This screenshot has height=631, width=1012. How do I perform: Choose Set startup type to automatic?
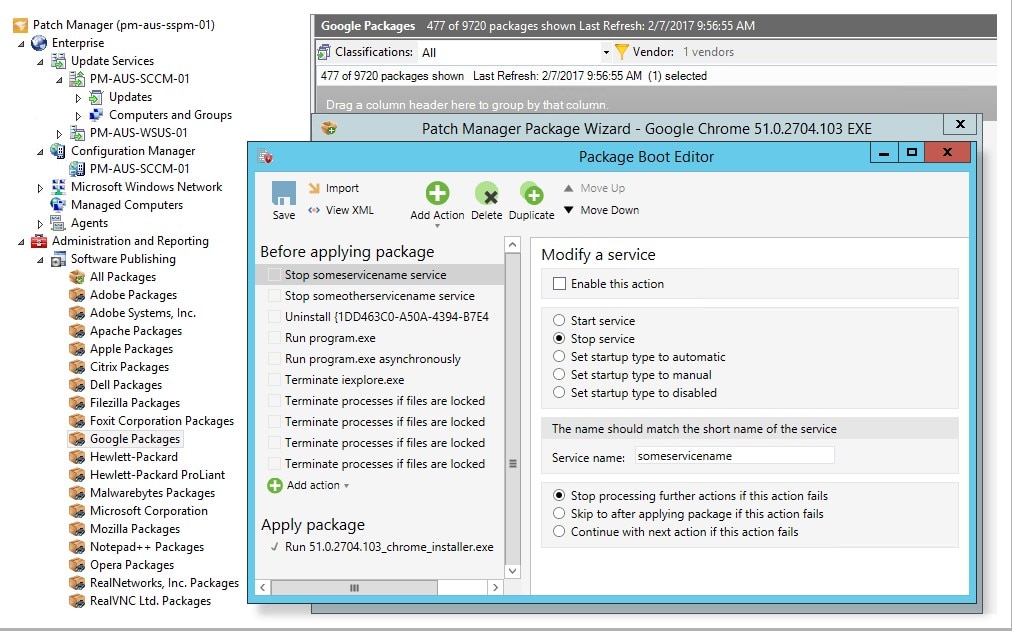coord(559,357)
